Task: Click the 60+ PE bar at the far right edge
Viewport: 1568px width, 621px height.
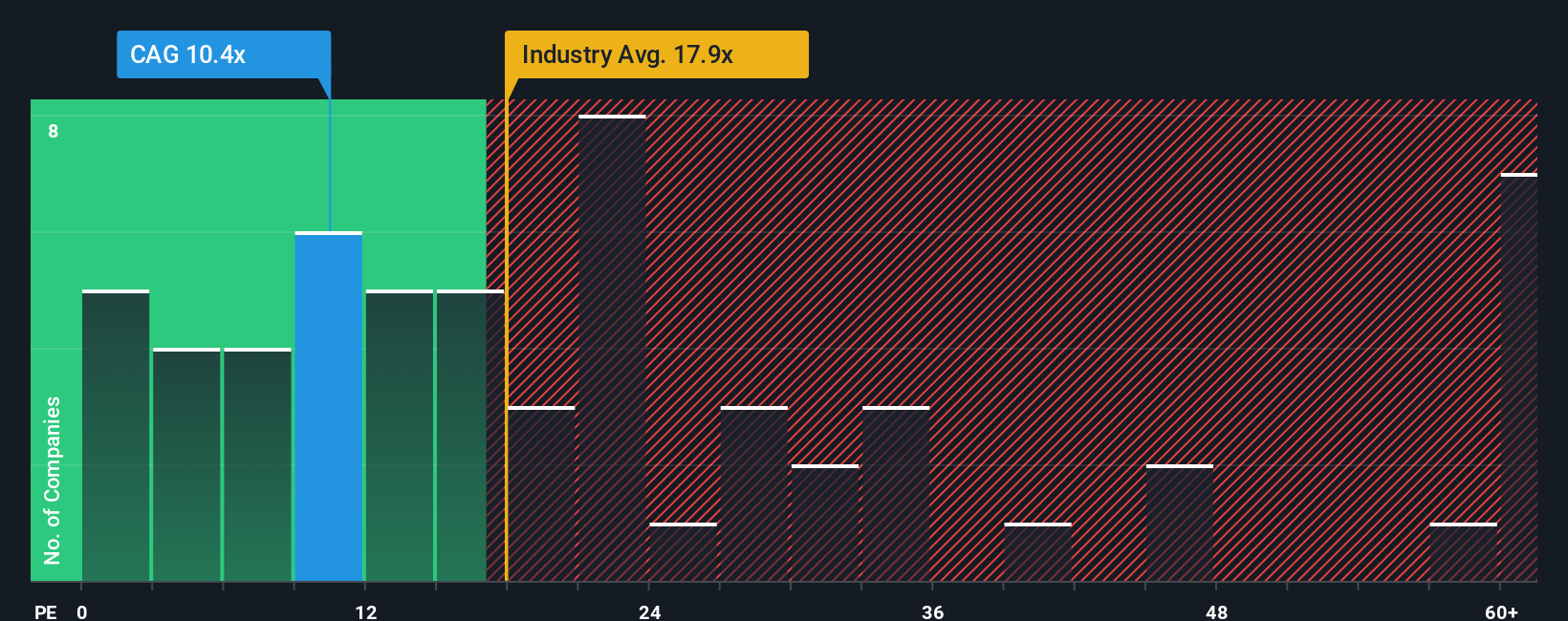Action: (x=1519, y=377)
